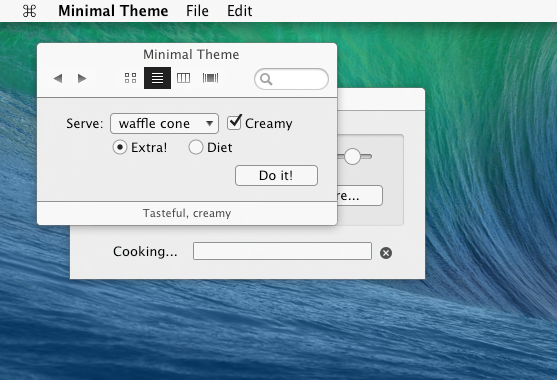Click the magnifying glass search icon

click(x=266, y=79)
